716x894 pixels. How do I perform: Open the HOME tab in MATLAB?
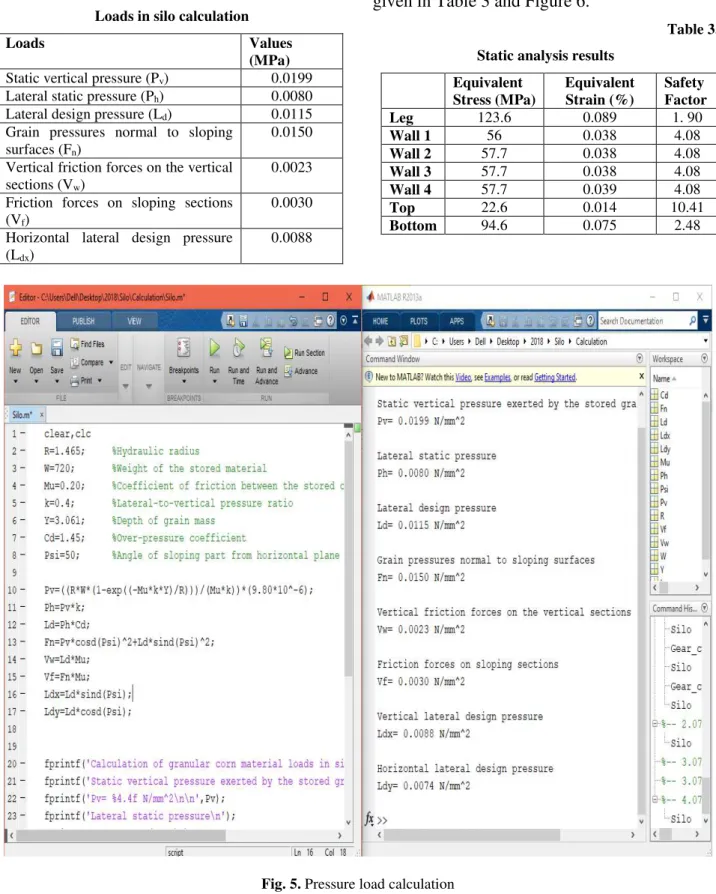pyautogui.click(x=380, y=321)
